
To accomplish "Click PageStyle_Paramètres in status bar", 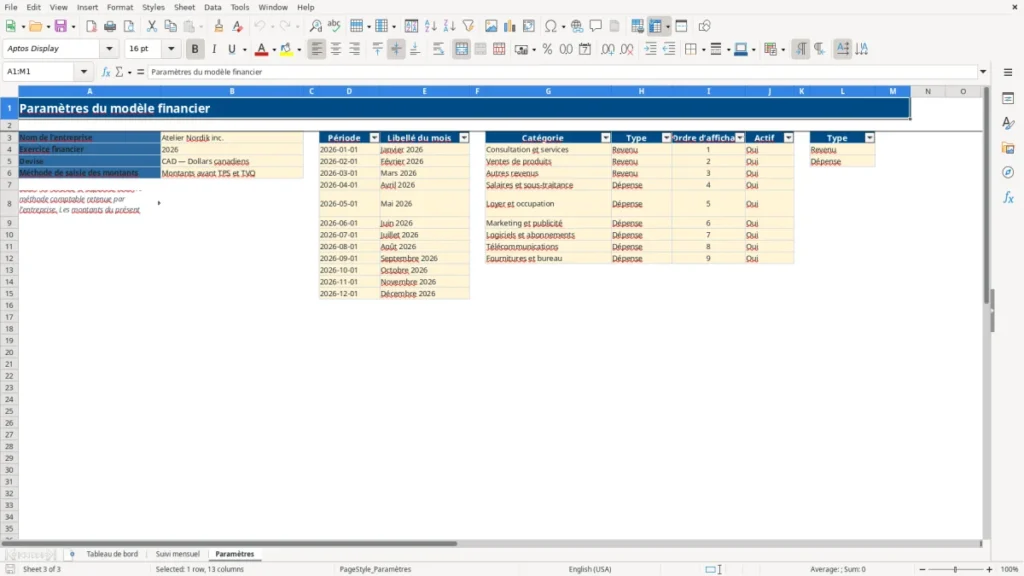I will tap(376, 569).
